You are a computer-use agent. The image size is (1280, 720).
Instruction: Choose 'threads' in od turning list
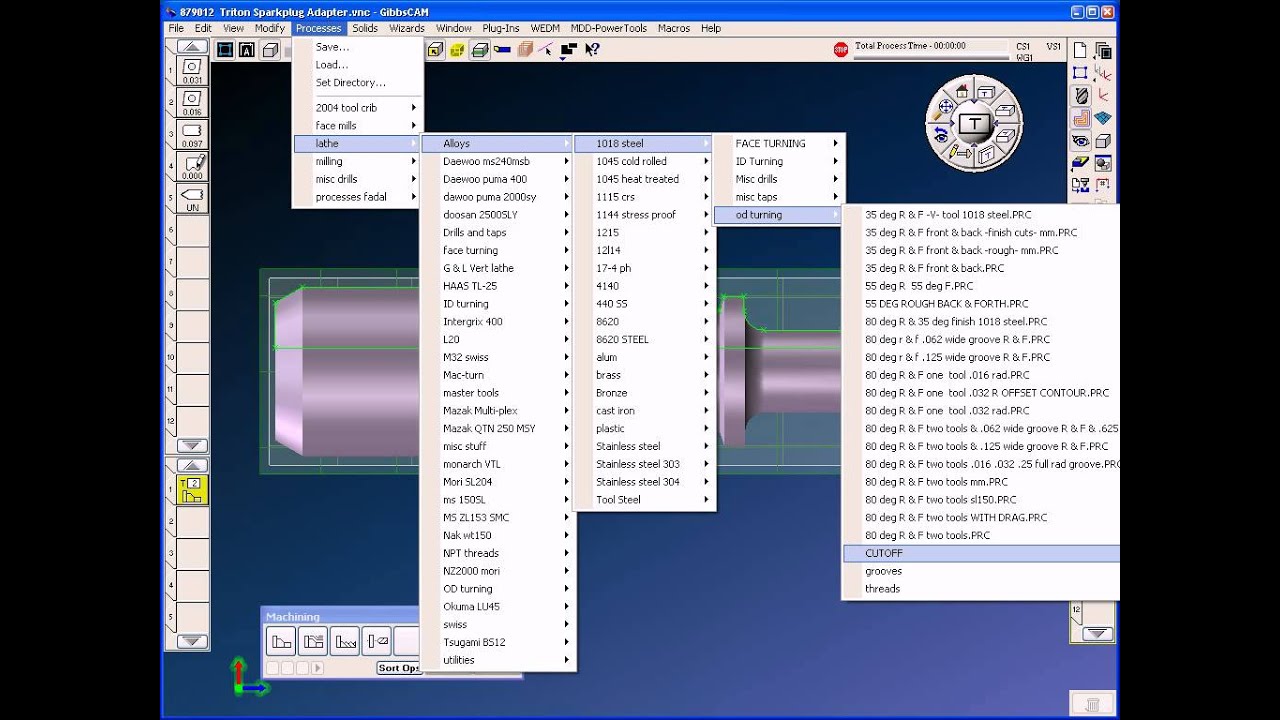click(x=981, y=589)
